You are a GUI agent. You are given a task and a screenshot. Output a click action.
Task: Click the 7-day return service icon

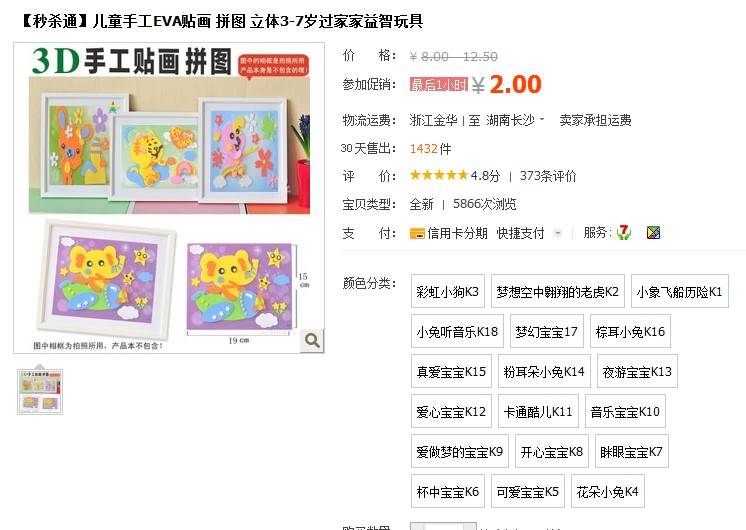[623, 233]
